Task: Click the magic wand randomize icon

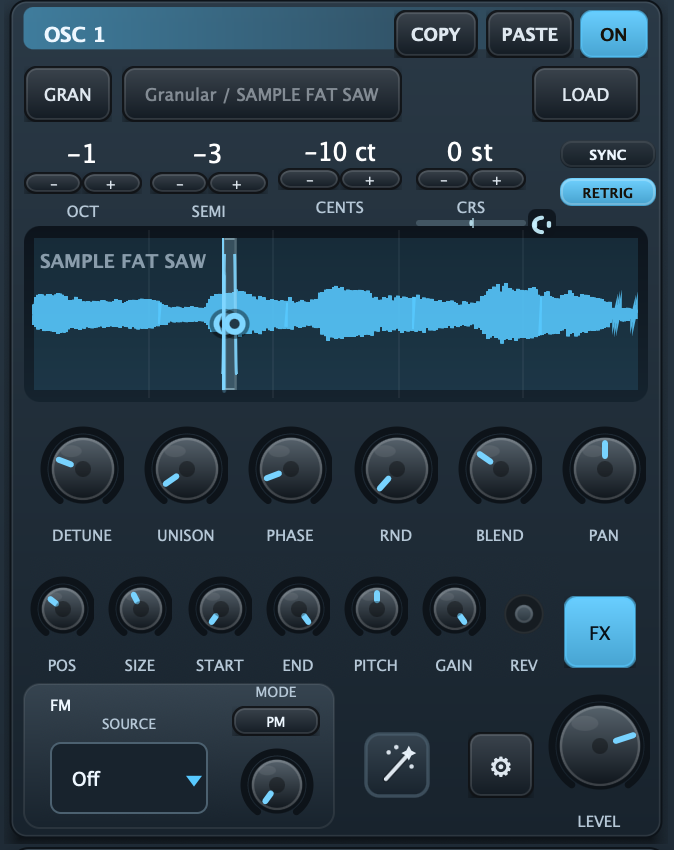Action: tap(397, 765)
